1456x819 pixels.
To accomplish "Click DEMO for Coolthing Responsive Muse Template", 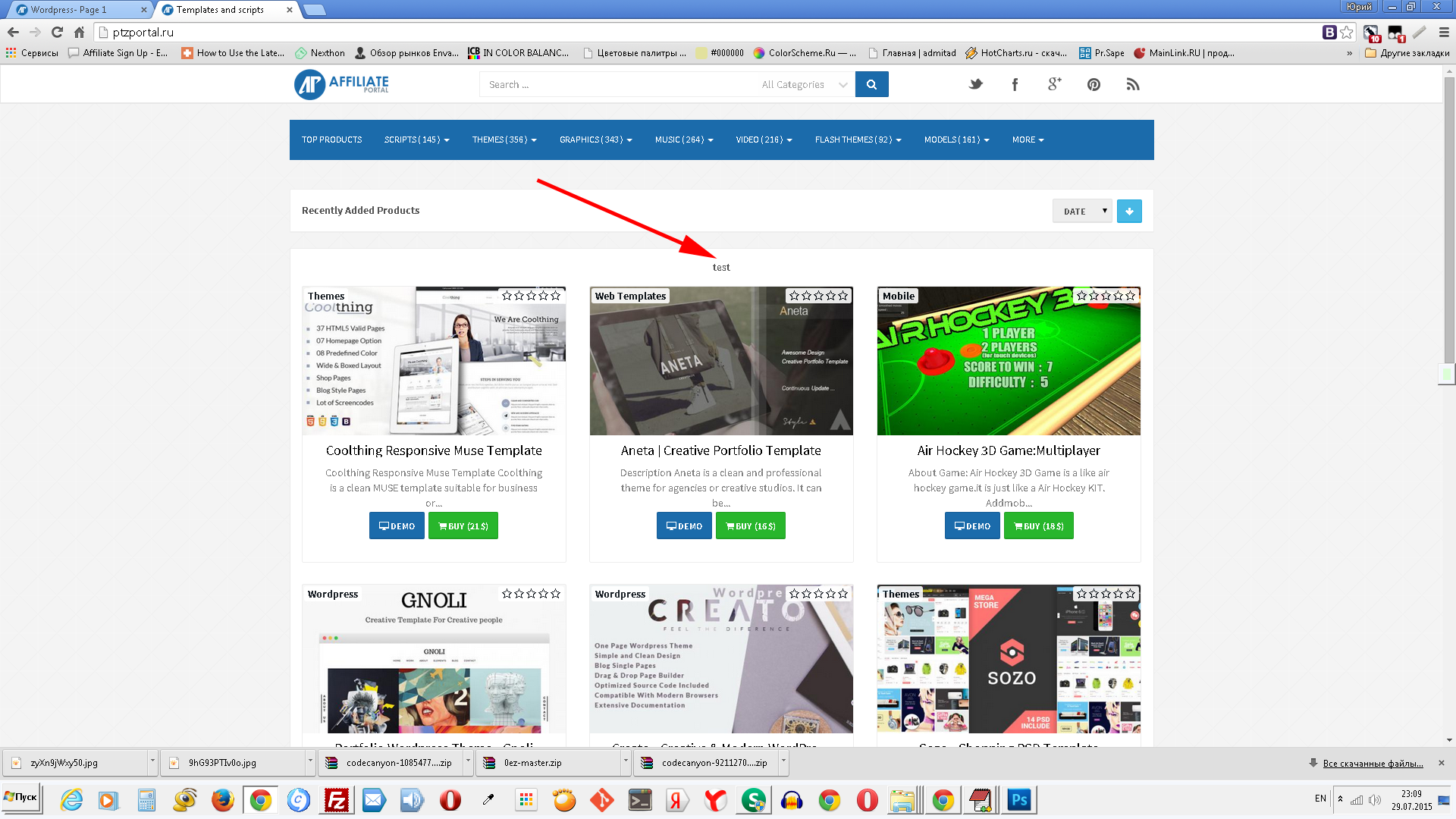I will pyautogui.click(x=397, y=526).
